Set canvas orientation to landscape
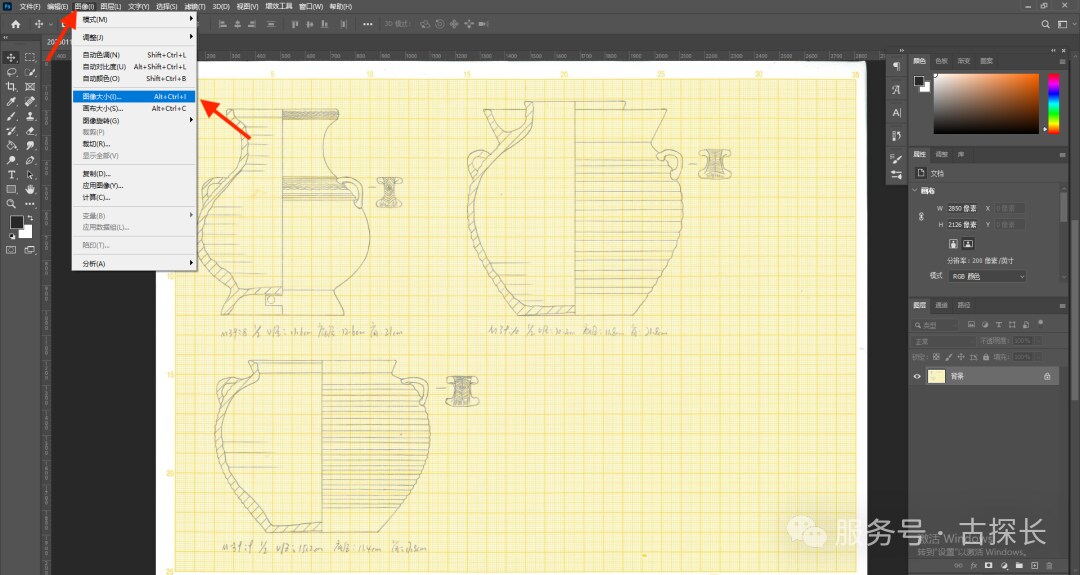The height and width of the screenshot is (575, 1080). (968, 243)
